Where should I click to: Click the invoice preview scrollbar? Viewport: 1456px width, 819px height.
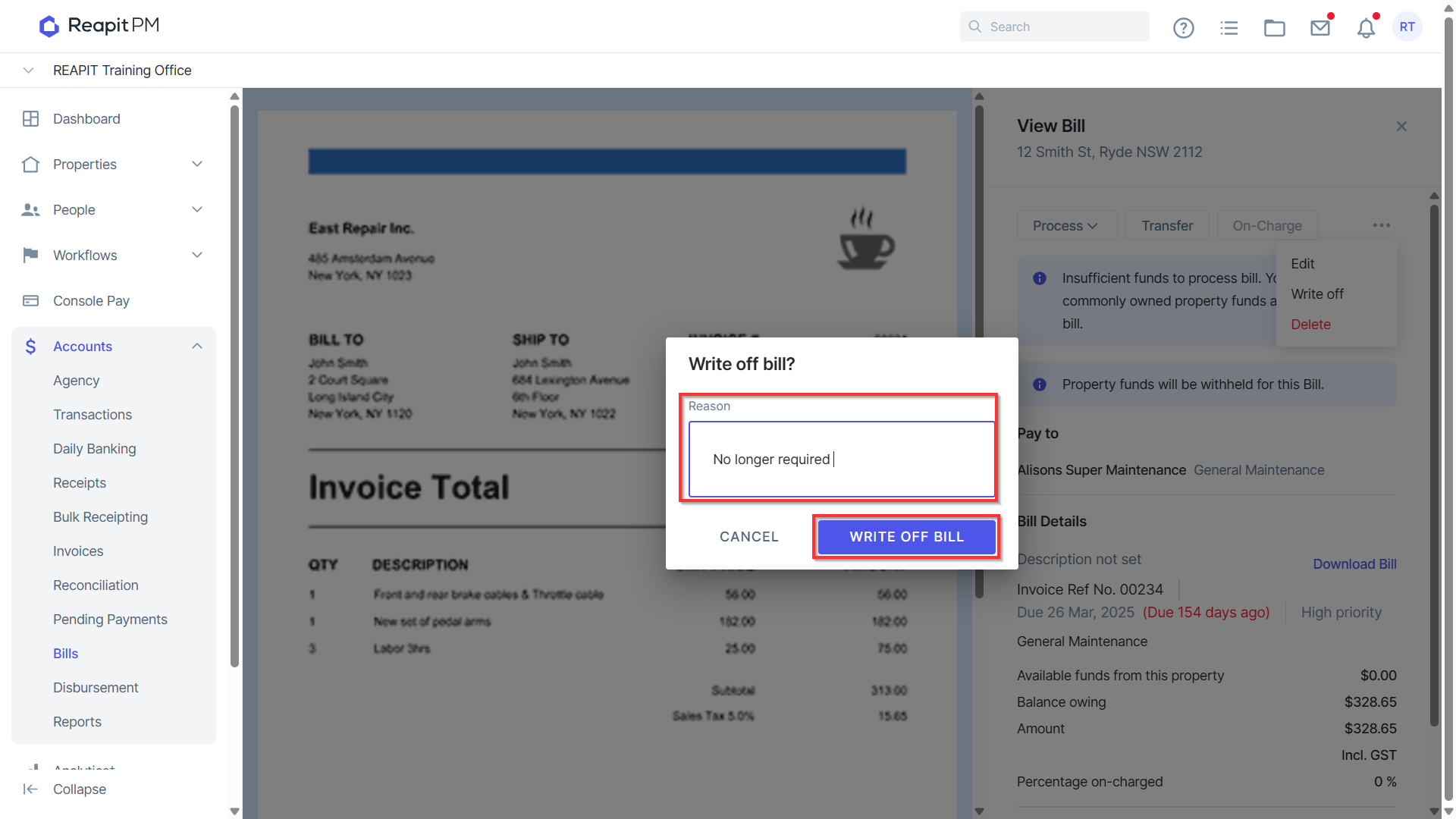point(979,353)
